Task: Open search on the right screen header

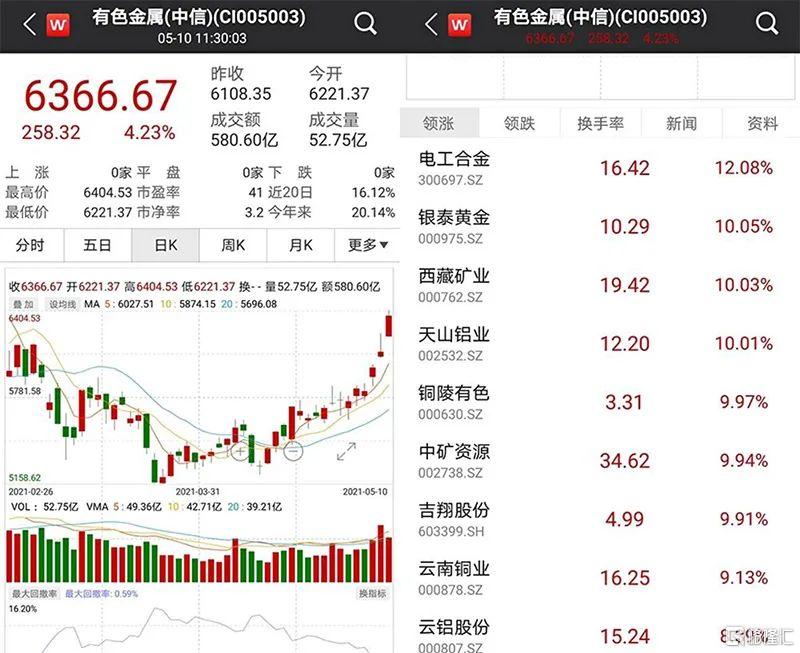Action: [767, 24]
